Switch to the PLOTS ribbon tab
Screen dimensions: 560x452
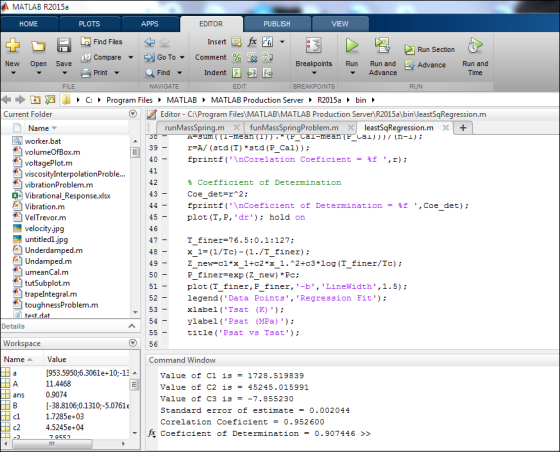pos(89,24)
